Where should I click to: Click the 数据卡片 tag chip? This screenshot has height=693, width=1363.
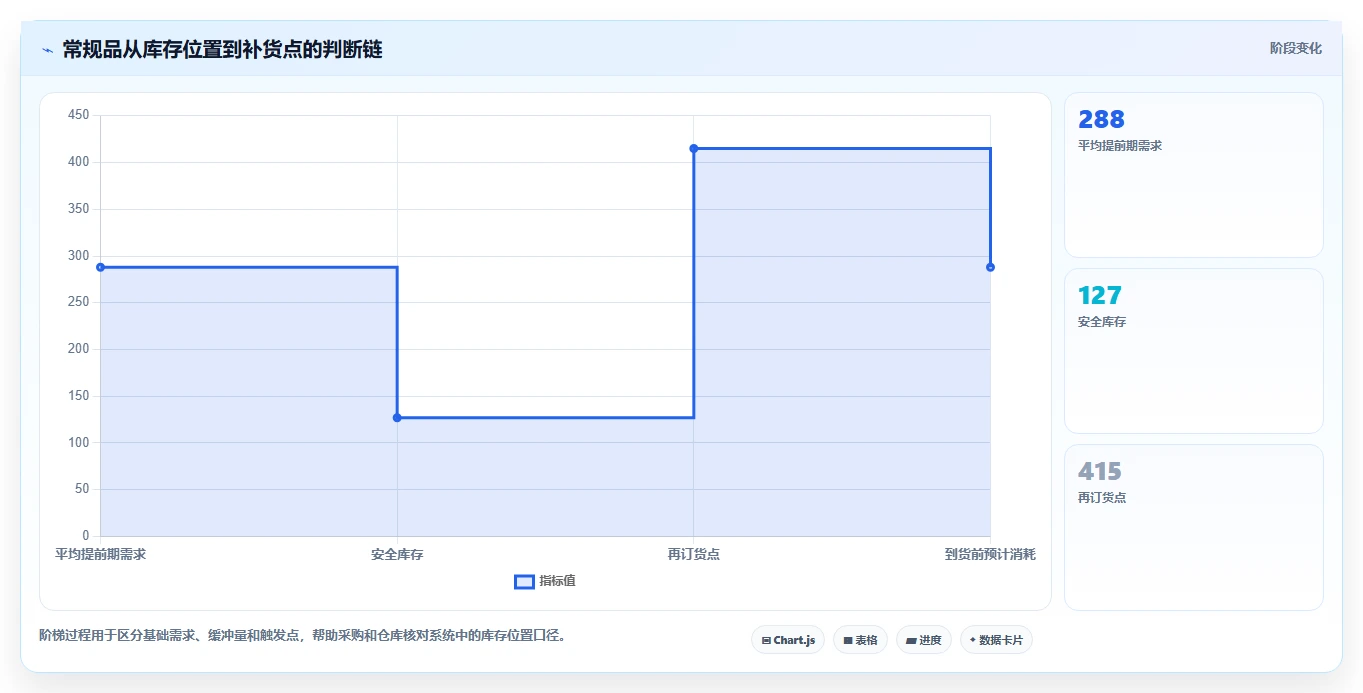(x=996, y=640)
